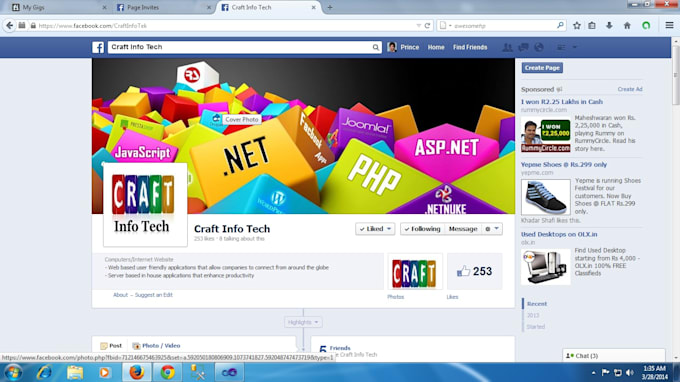Viewport: 680px width, 382px height.
Task: Open Yepme Shoes @ Rs.299 ad link
Action: 564,165
